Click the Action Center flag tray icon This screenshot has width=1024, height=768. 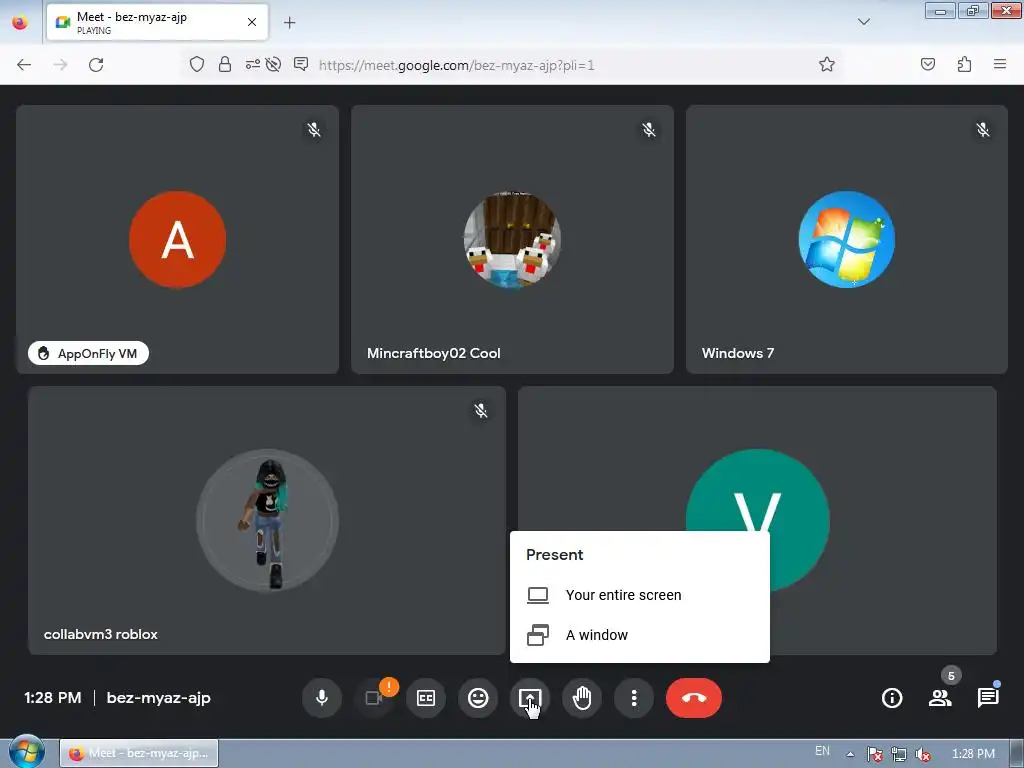click(875, 754)
